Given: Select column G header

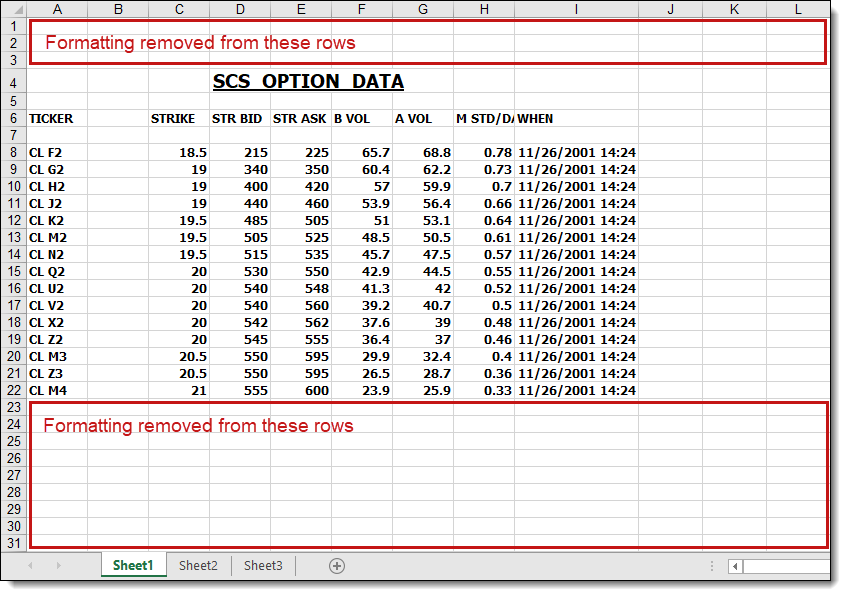Looking at the screenshot, I should [423, 9].
